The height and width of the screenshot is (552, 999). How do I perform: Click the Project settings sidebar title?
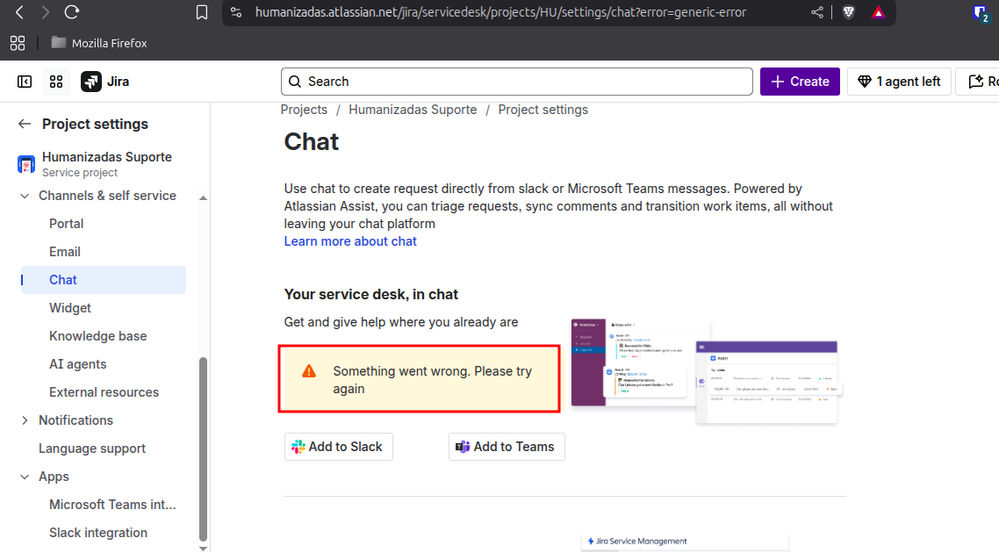95,124
